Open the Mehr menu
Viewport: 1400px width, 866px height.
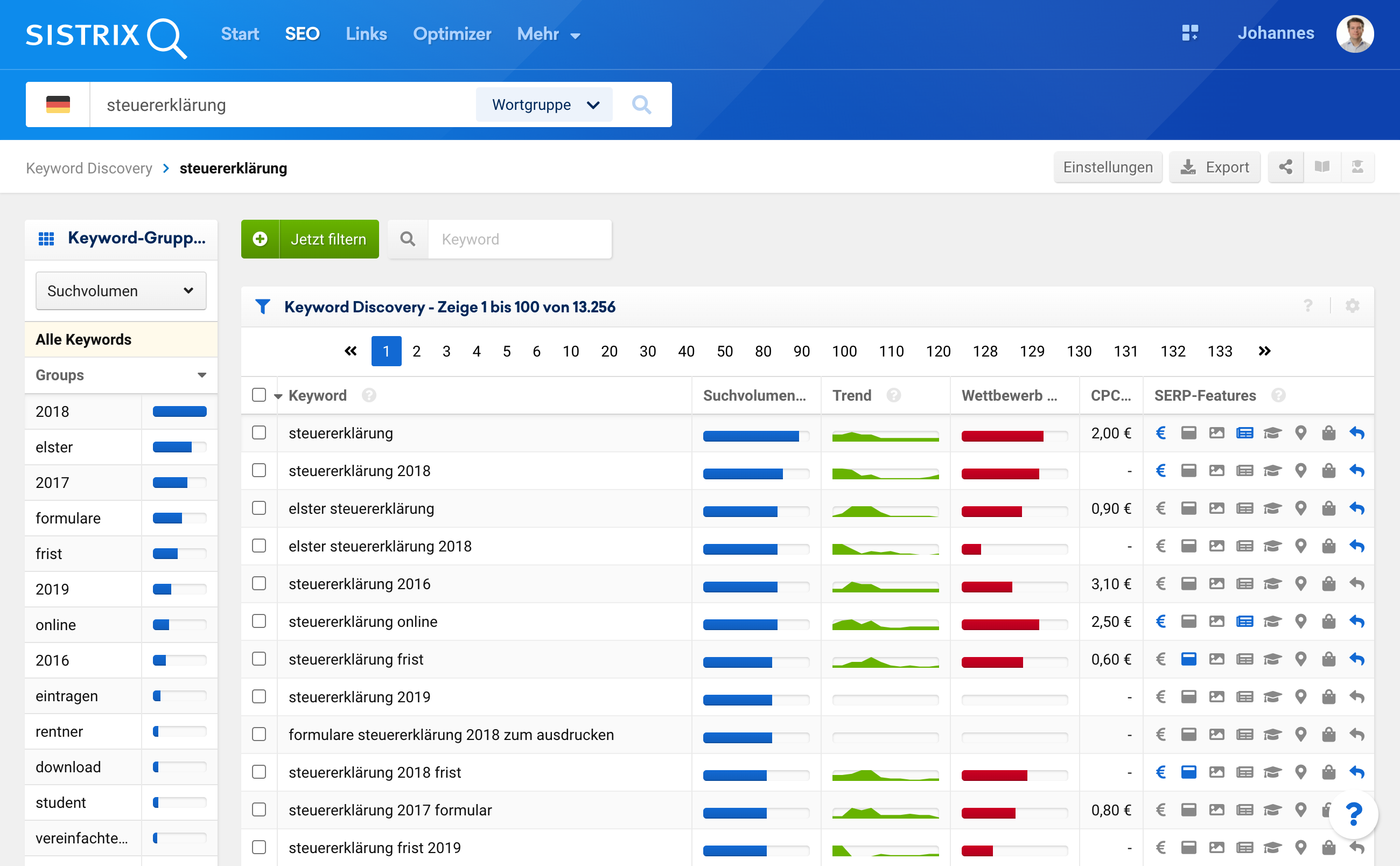[x=548, y=34]
